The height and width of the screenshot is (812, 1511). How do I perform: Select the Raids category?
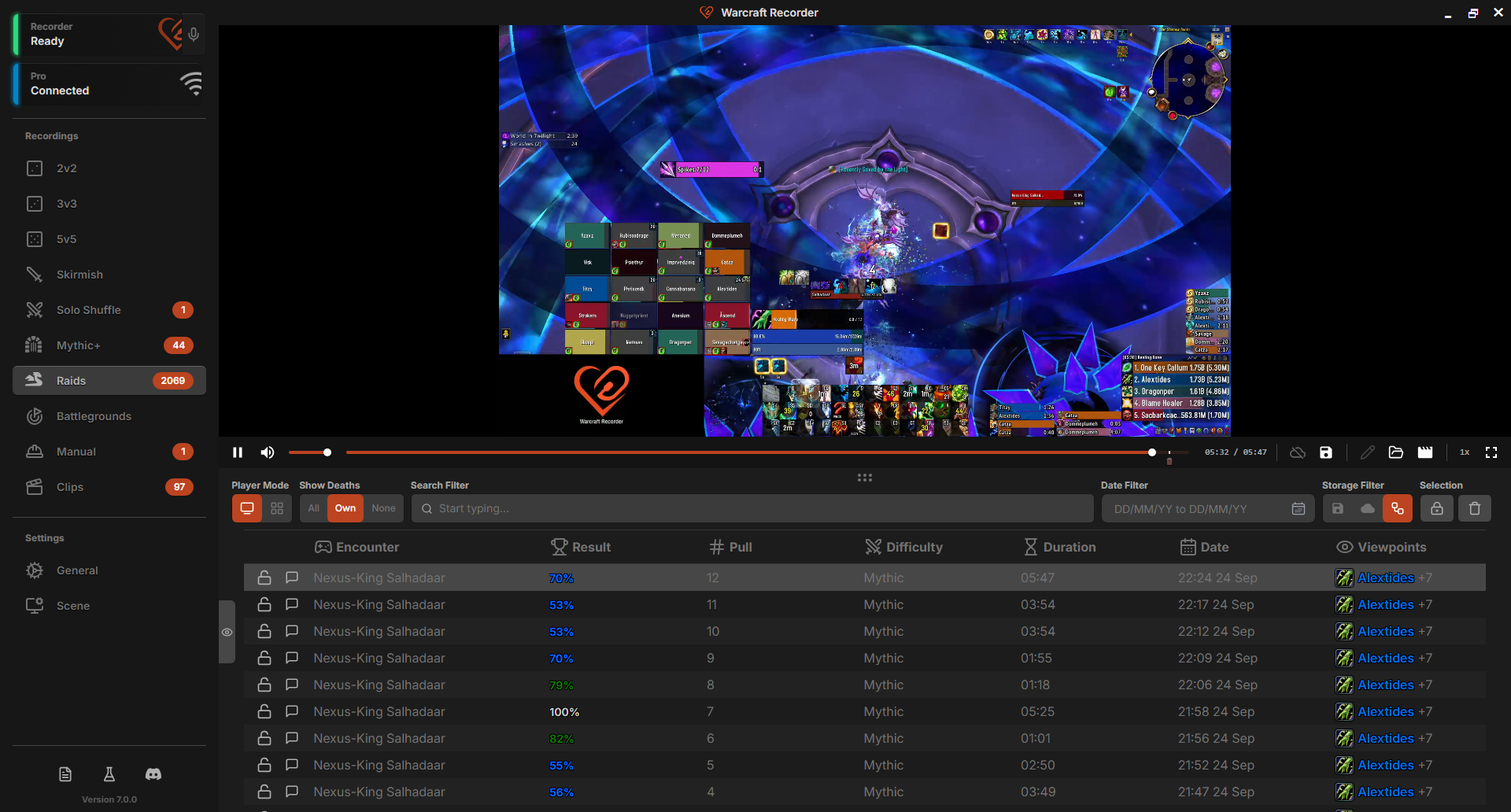[x=109, y=381]
